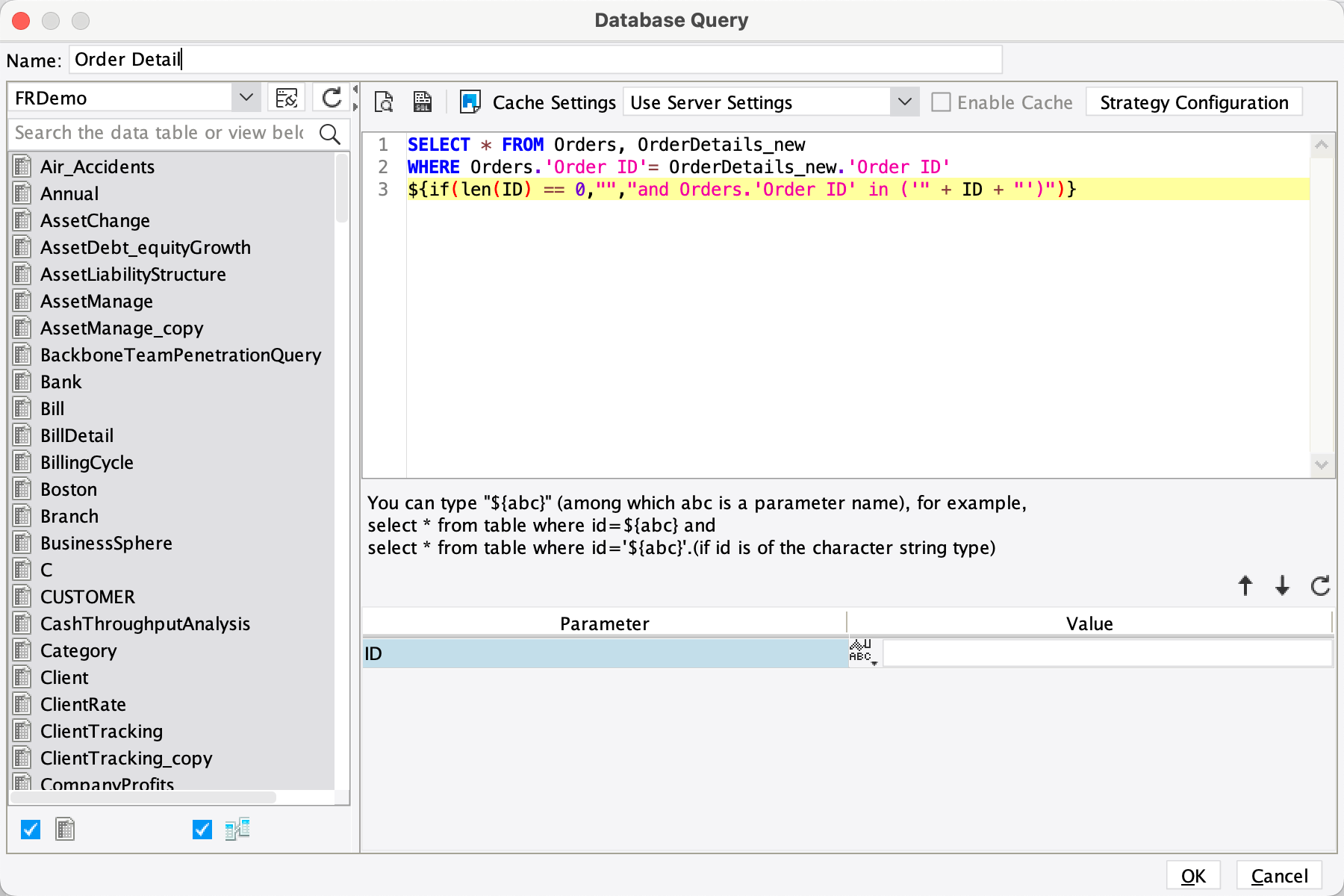Click the SQL editor scroll down arrow
Screen dimensions: 1344x896
pos(1322,464)
